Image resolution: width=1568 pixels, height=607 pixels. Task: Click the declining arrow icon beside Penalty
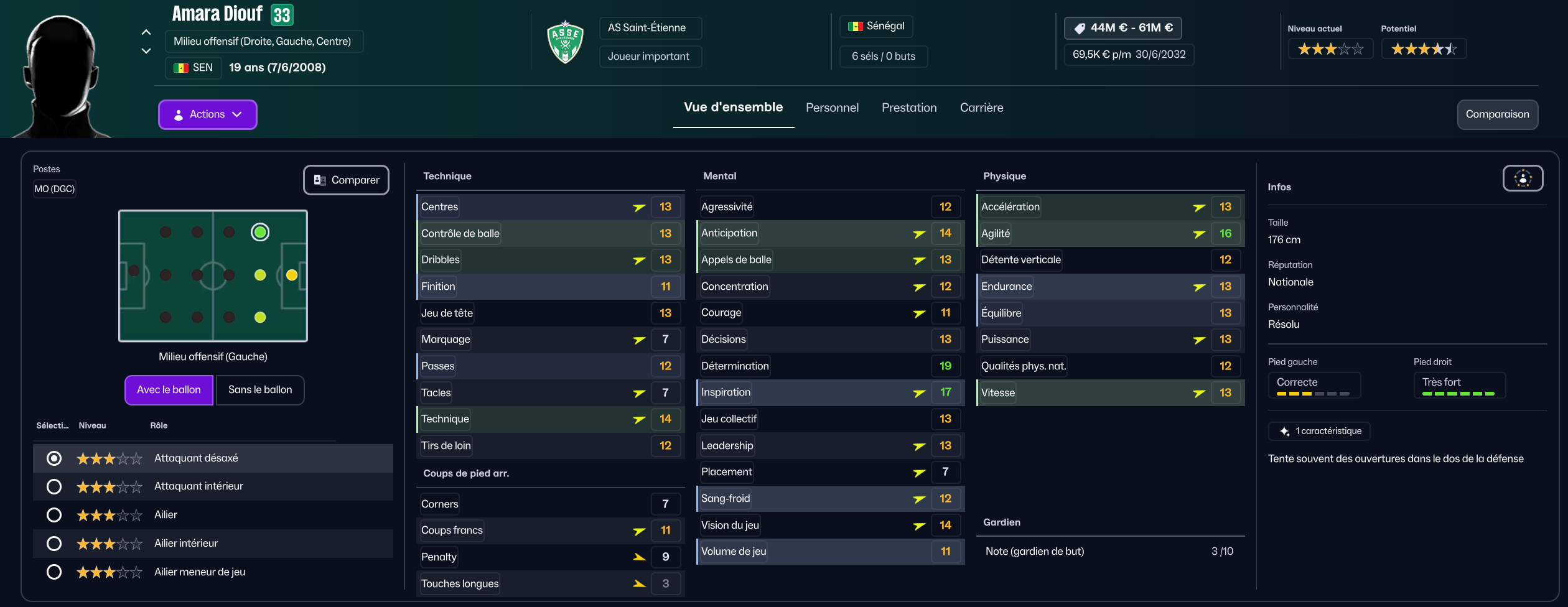[x=639, y=557]
